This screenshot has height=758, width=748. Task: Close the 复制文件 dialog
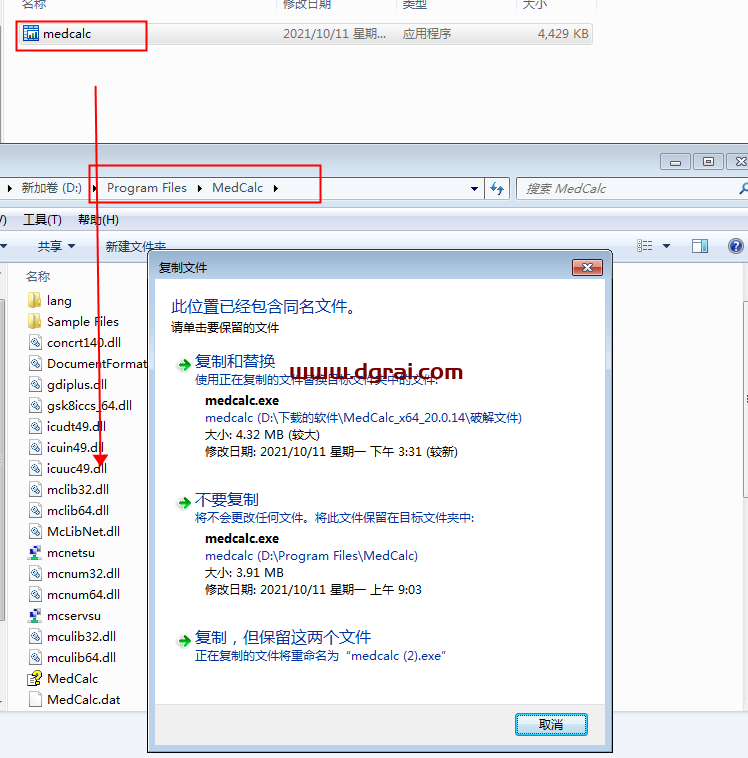click(587, 267)
